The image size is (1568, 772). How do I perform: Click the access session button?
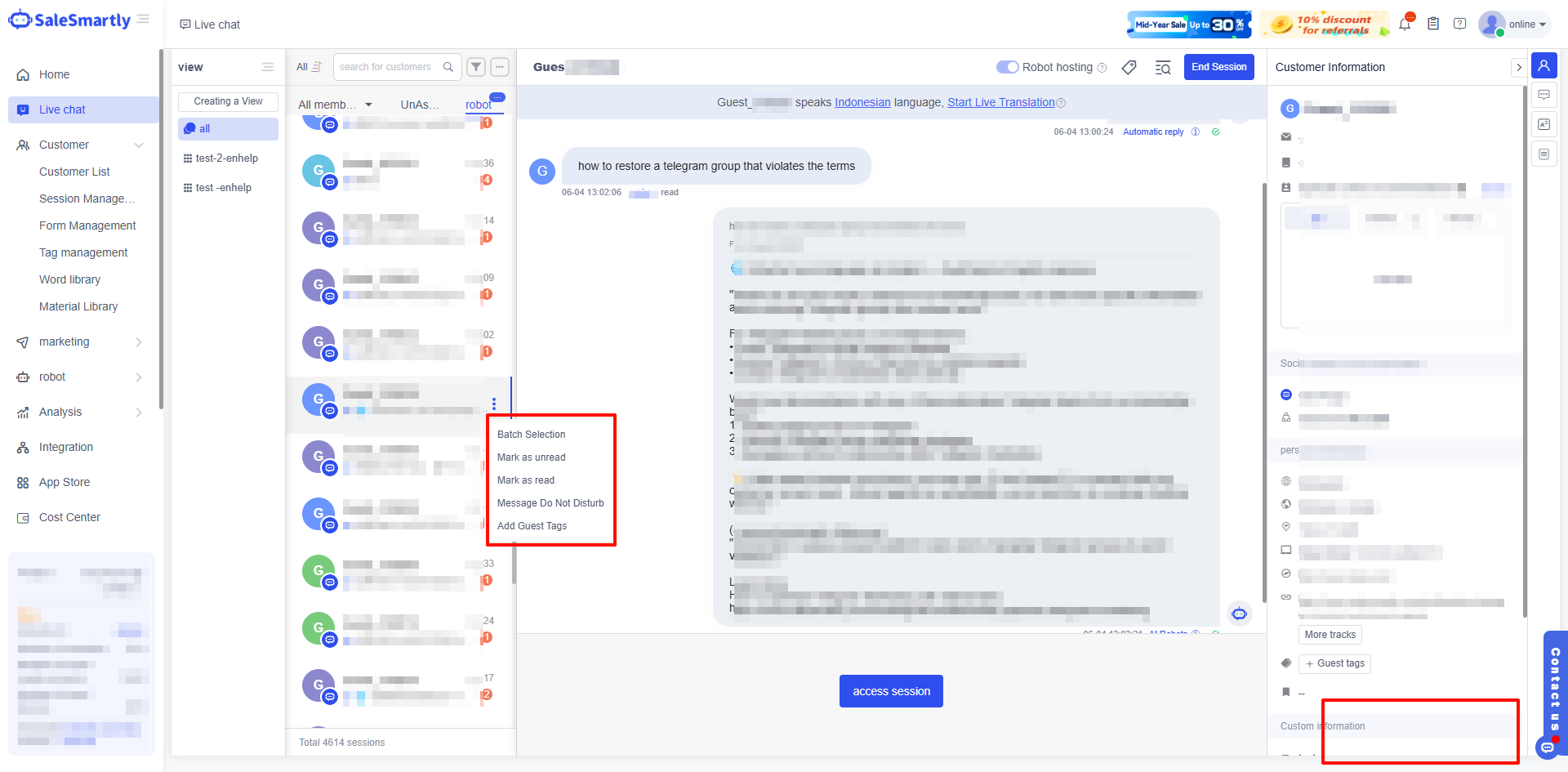[x=891, y=691]
